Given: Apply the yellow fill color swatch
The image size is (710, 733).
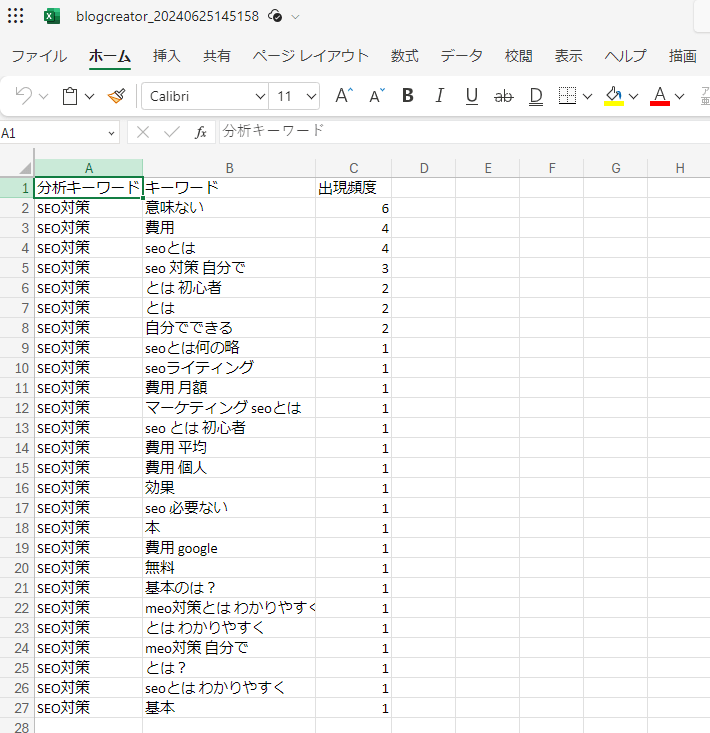Looking at the screenshot, I should (613, 96).
